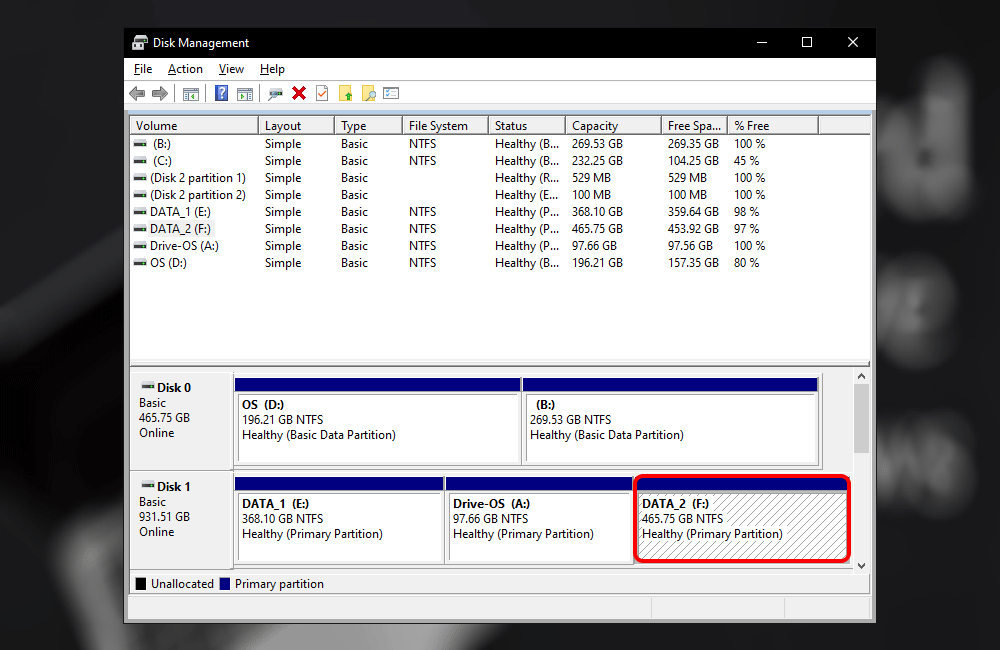This screenshot has height=650, width=1000.
Task: Click the yellow folder up-arrow icon
Action: (346, 94)
